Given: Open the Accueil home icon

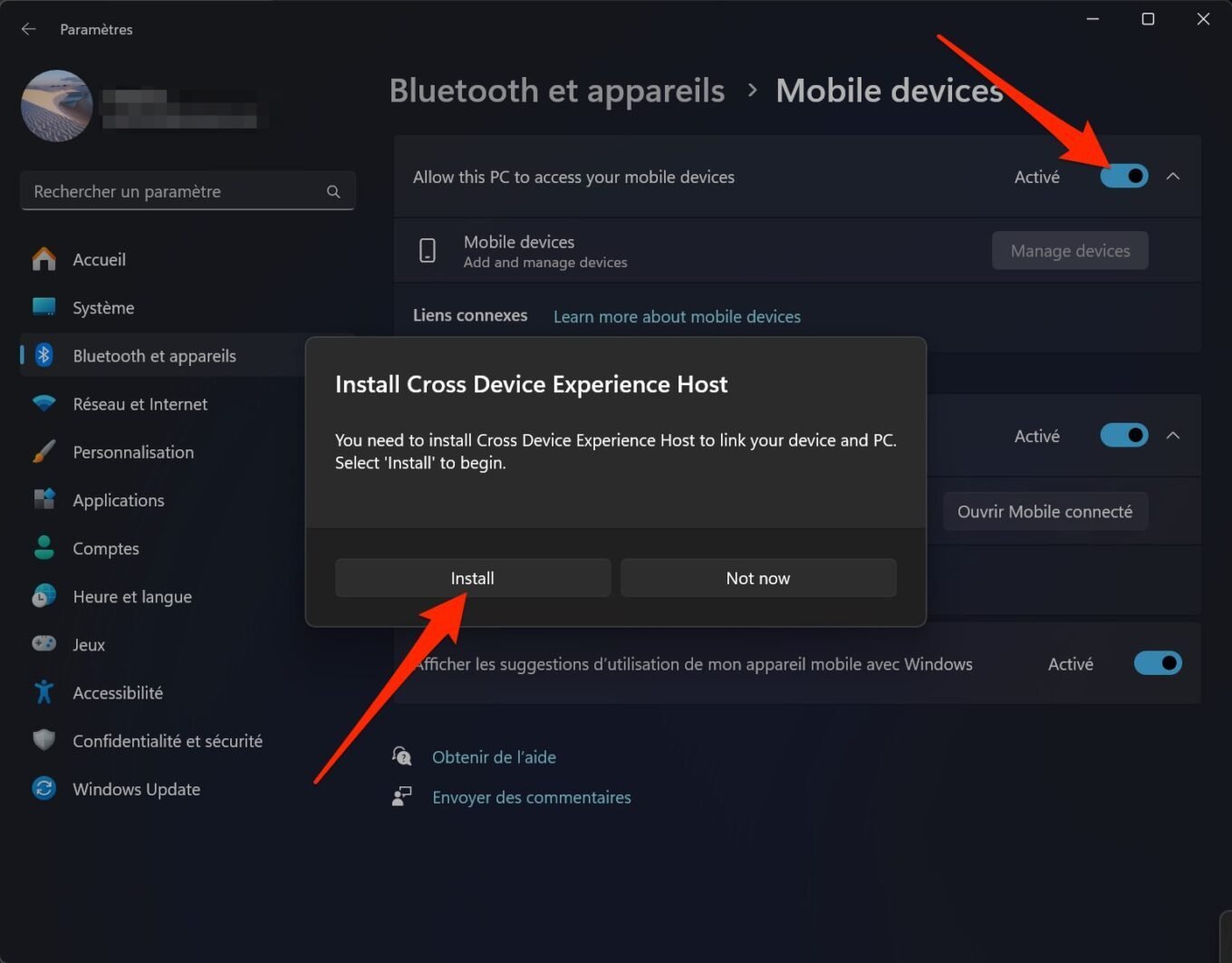Looking at the screenshot, I should pyautogui.click(x=43, y=259).
